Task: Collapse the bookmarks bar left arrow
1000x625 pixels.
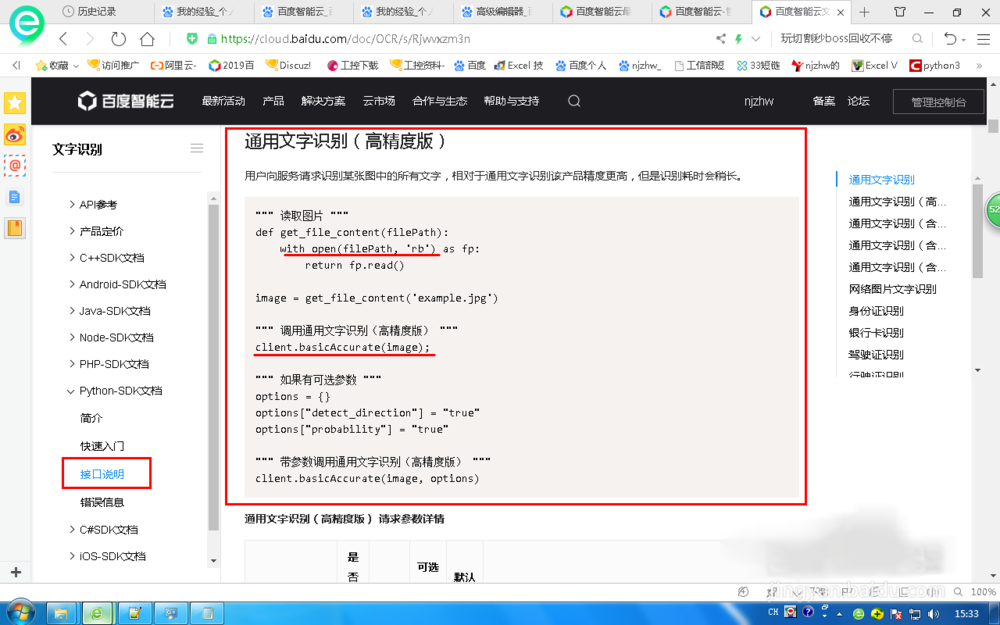Action: pyautogui.click(x=16, y=66)
